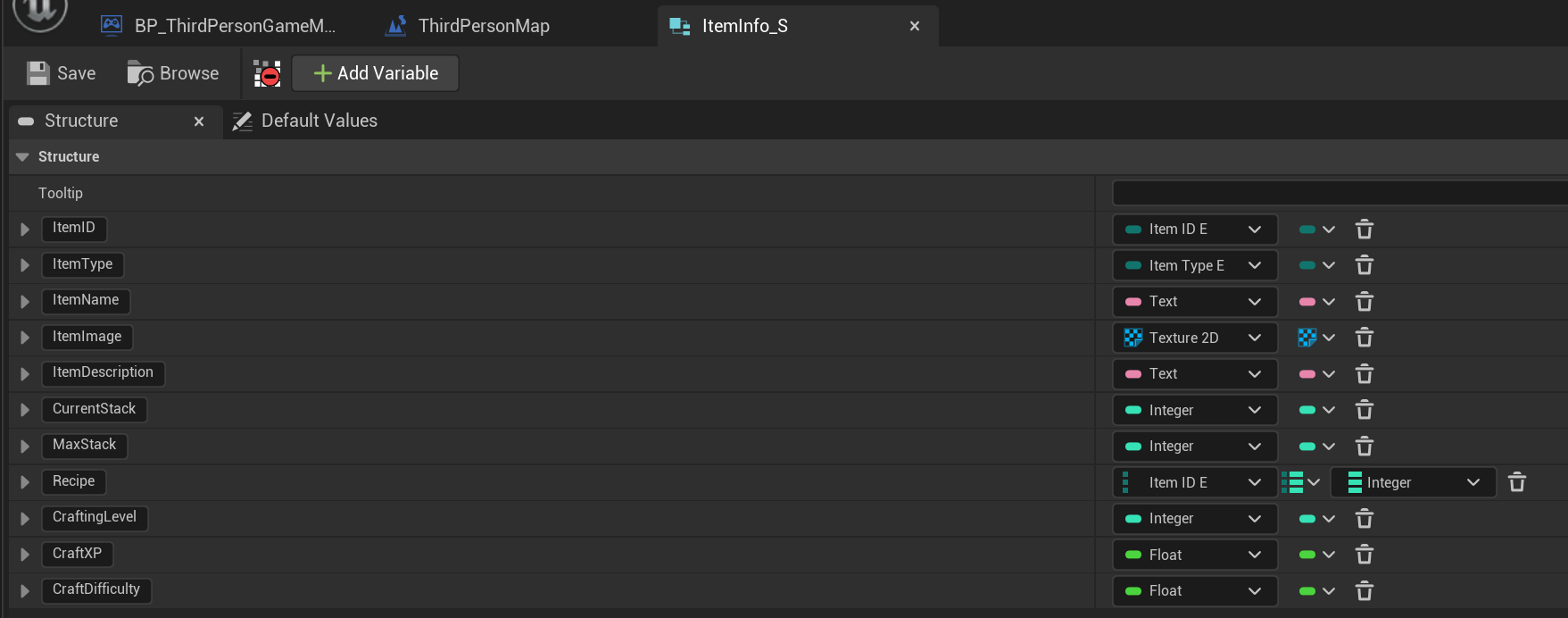The width and height of the screenshot is (1568, 618).
Task: Delete the CraftDifficulty variable
Action: 1364,590
